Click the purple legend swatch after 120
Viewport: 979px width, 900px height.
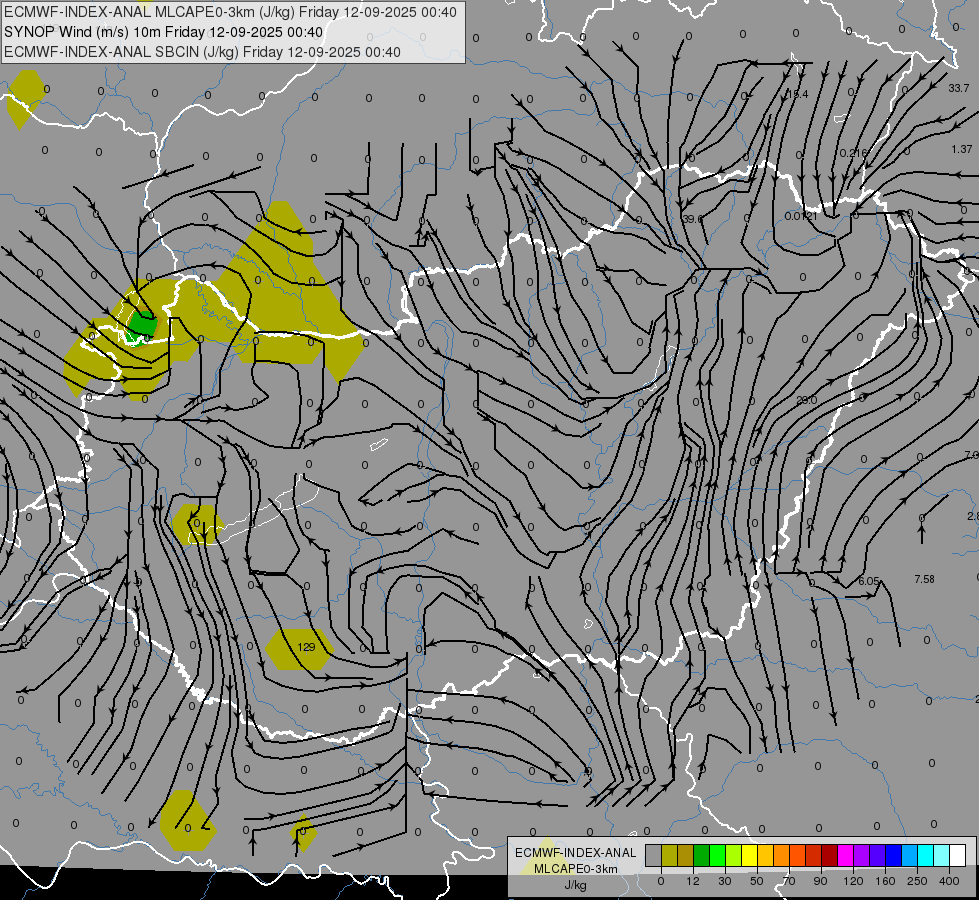point(862,855)
